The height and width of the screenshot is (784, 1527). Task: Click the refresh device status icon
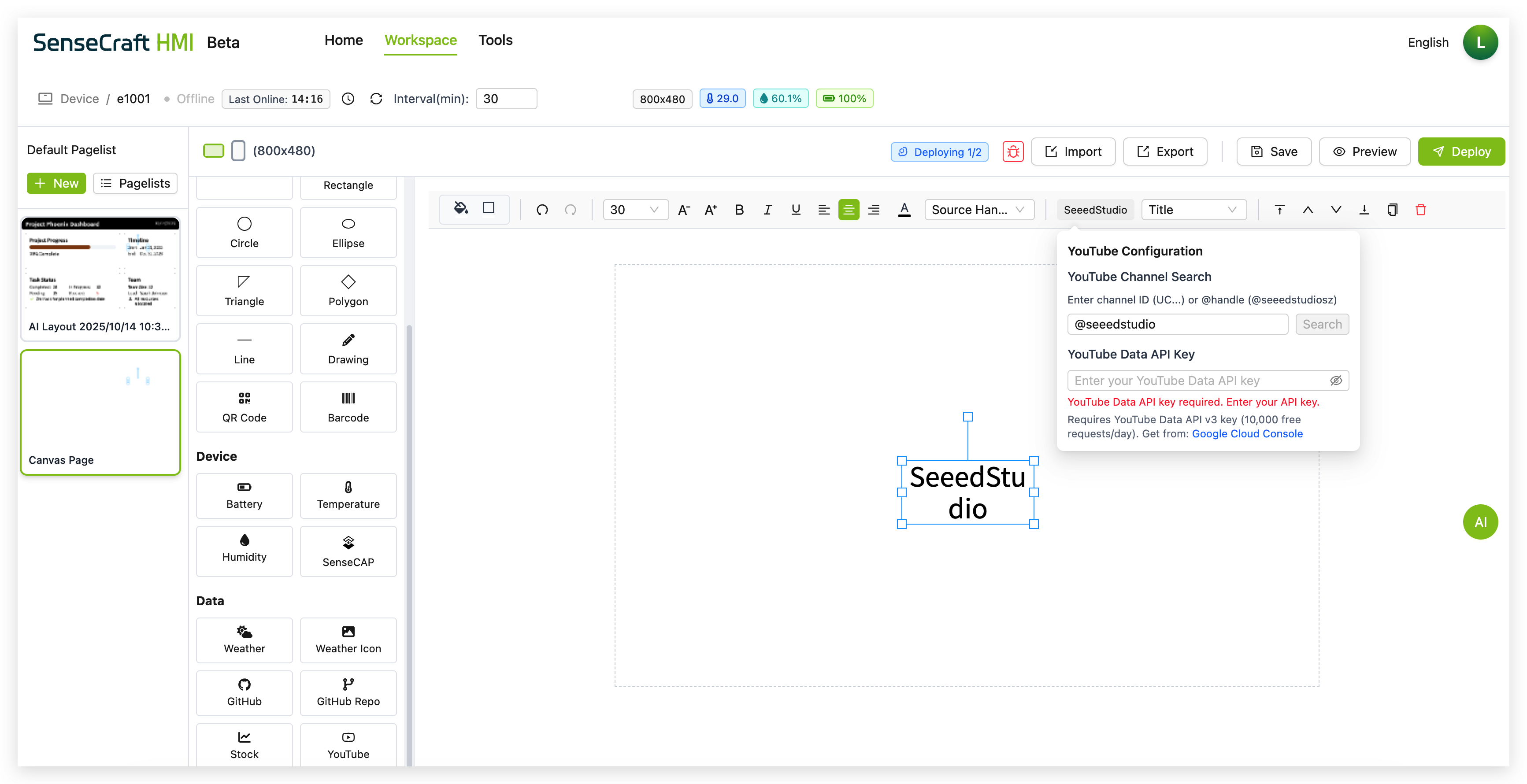pyautogui.click(x=376, y=99)
